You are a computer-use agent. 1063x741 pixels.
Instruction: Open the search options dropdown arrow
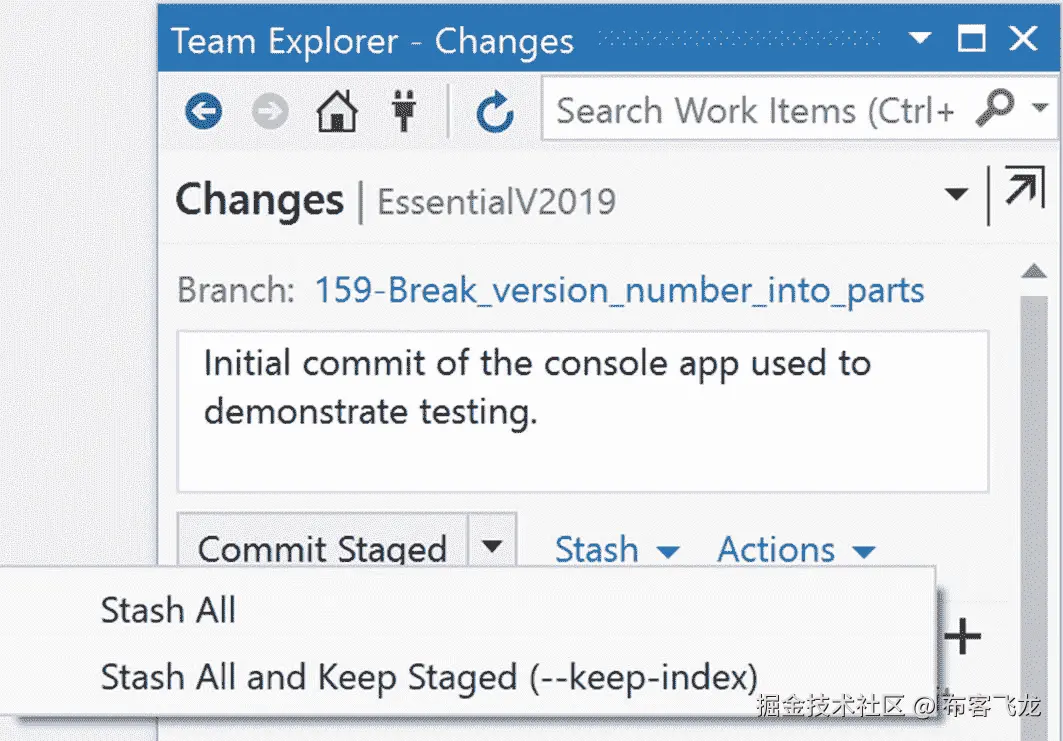click(x=1040, y=106)
